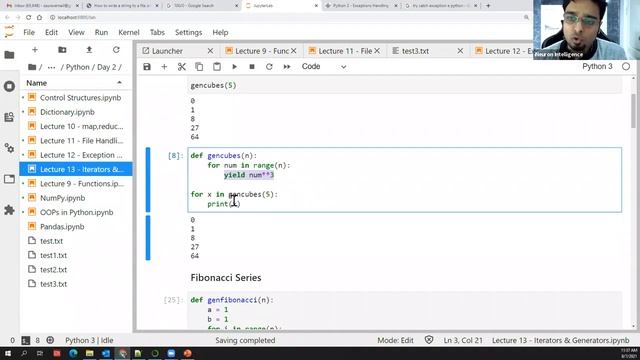Close the Launcher tab
The image size is (640, 360).
point(211,51)
